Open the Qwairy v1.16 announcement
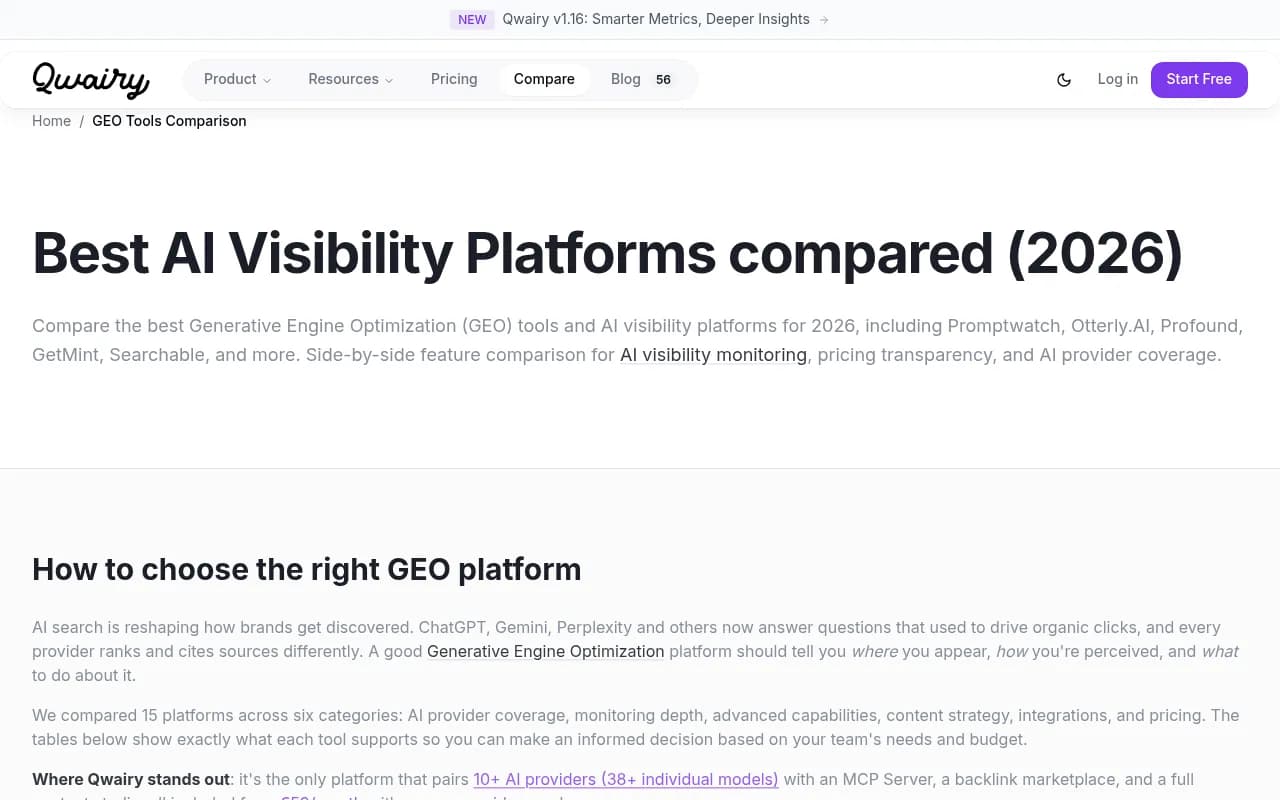 click(656, 19)
